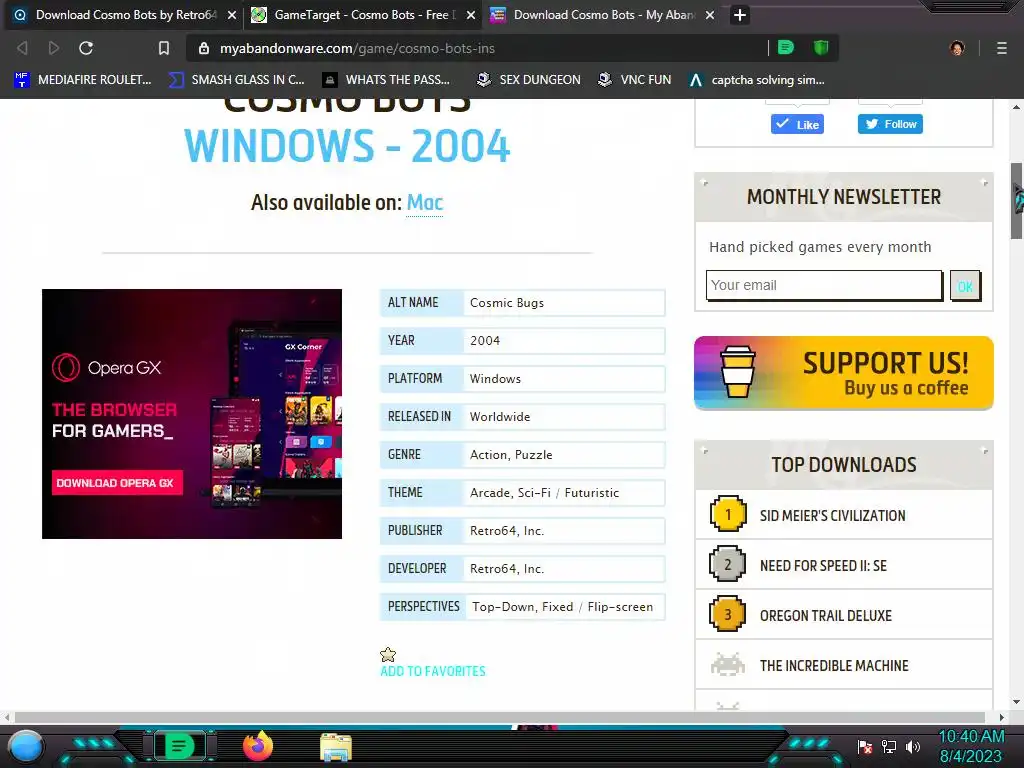Close the My Abandonware tab
The height and width of the screenshot is (768, 1024).
tap(710, 15)
